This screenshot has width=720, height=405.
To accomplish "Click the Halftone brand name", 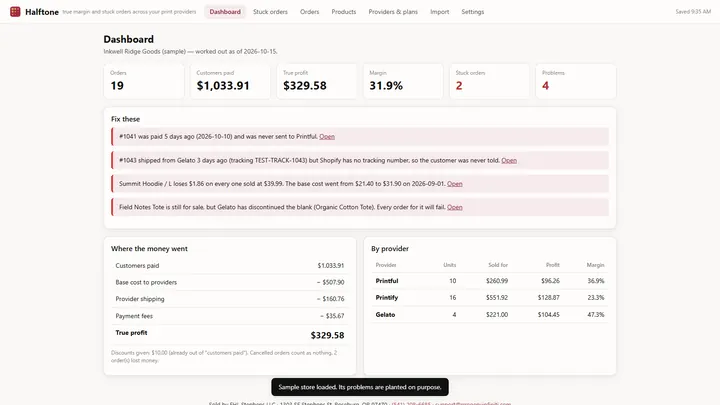I will click(x=42, y=12).
